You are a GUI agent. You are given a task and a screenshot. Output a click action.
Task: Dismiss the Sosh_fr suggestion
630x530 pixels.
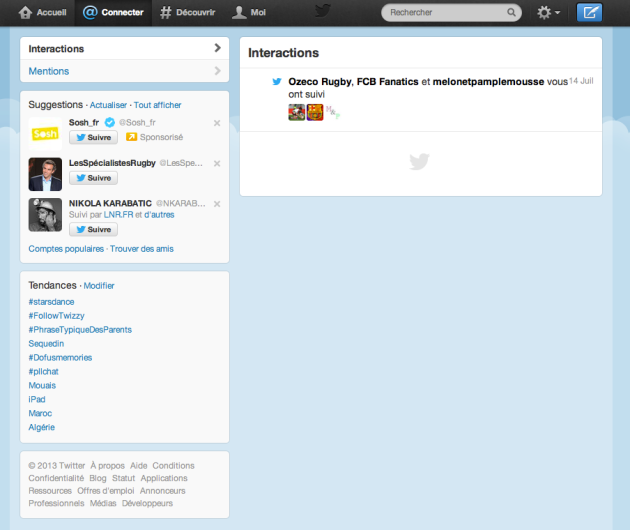217,123
